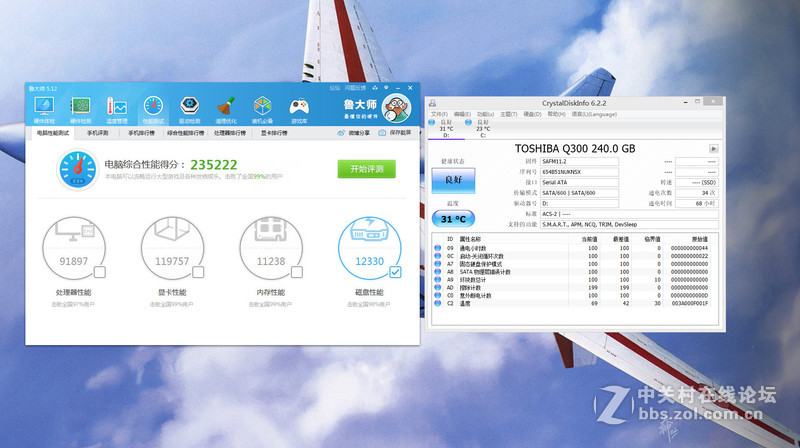
Task: Open 硬件检测 hardware detection icon
Action: pos(81,110)
